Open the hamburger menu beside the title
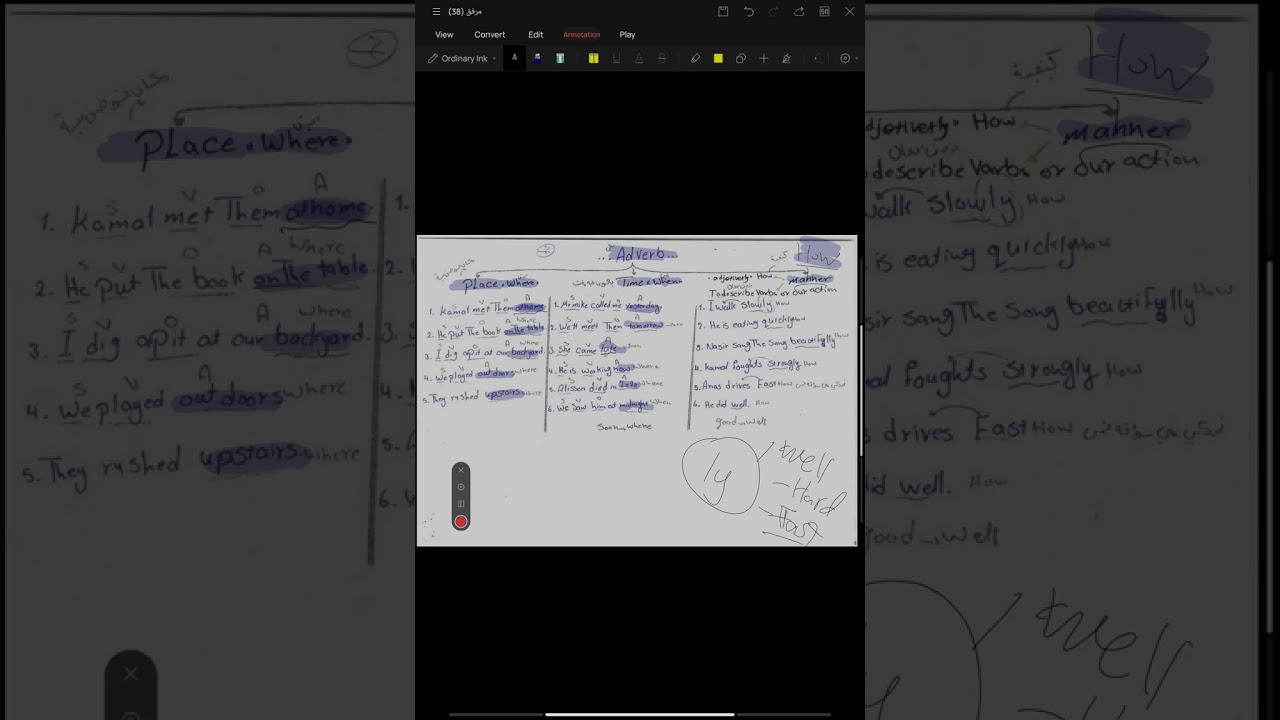The width and height of the screenshot is (1280, 720). tap(436, 12)
